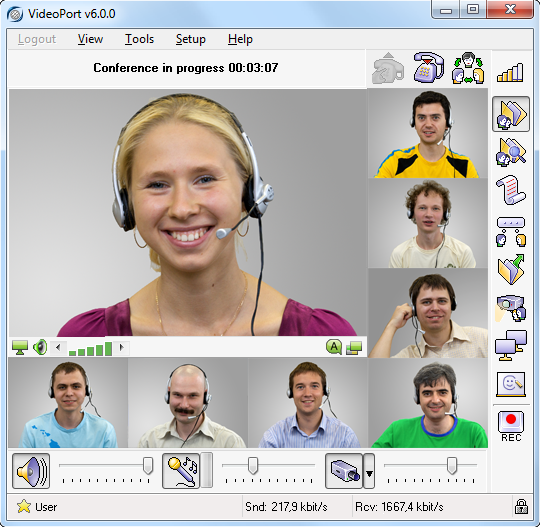Click the microphone level meter bar
The height and width of the screenshot is (527, 540).
click(x=207, y=470)
